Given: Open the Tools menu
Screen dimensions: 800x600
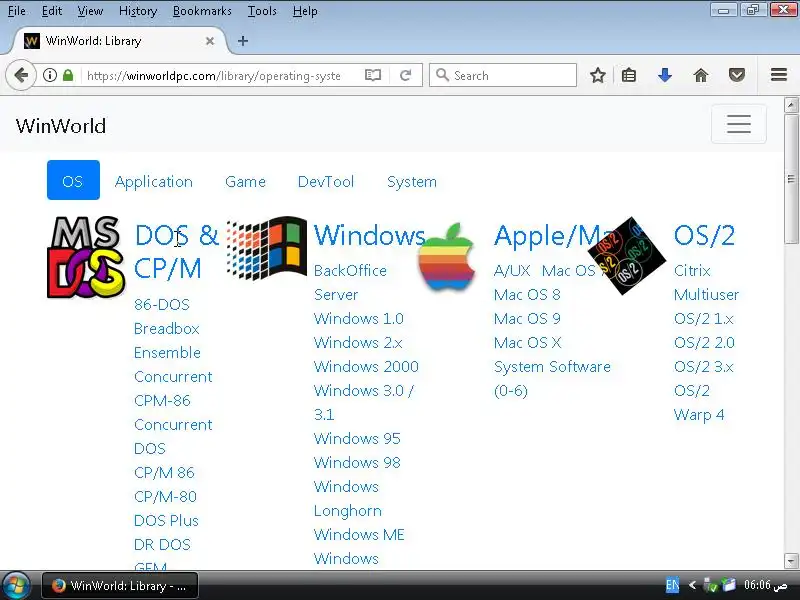Looking at the screenshot, I should [262, 11].
